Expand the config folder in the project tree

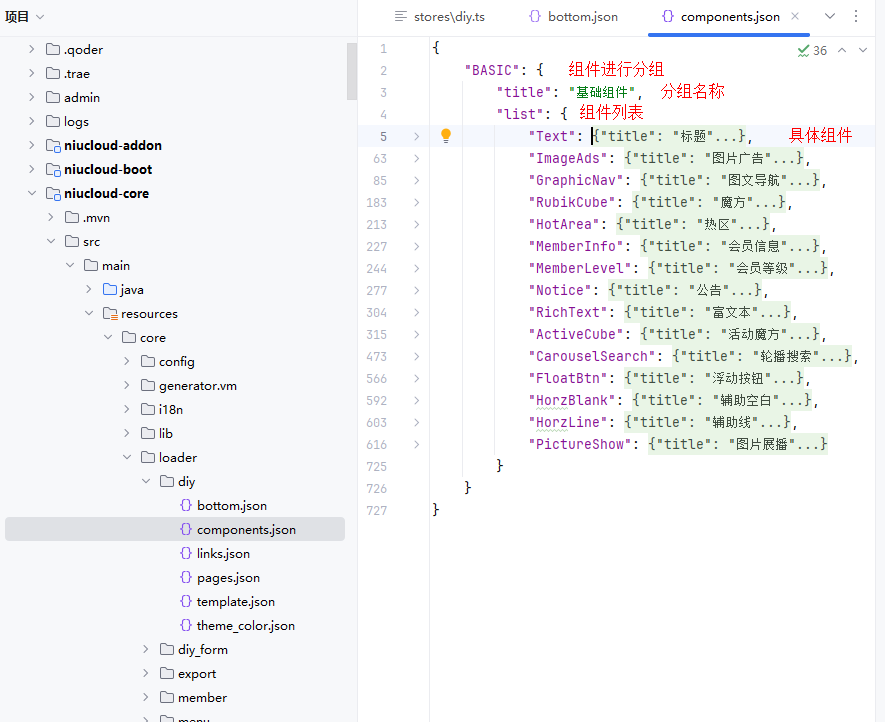click(x=127, y=361)
